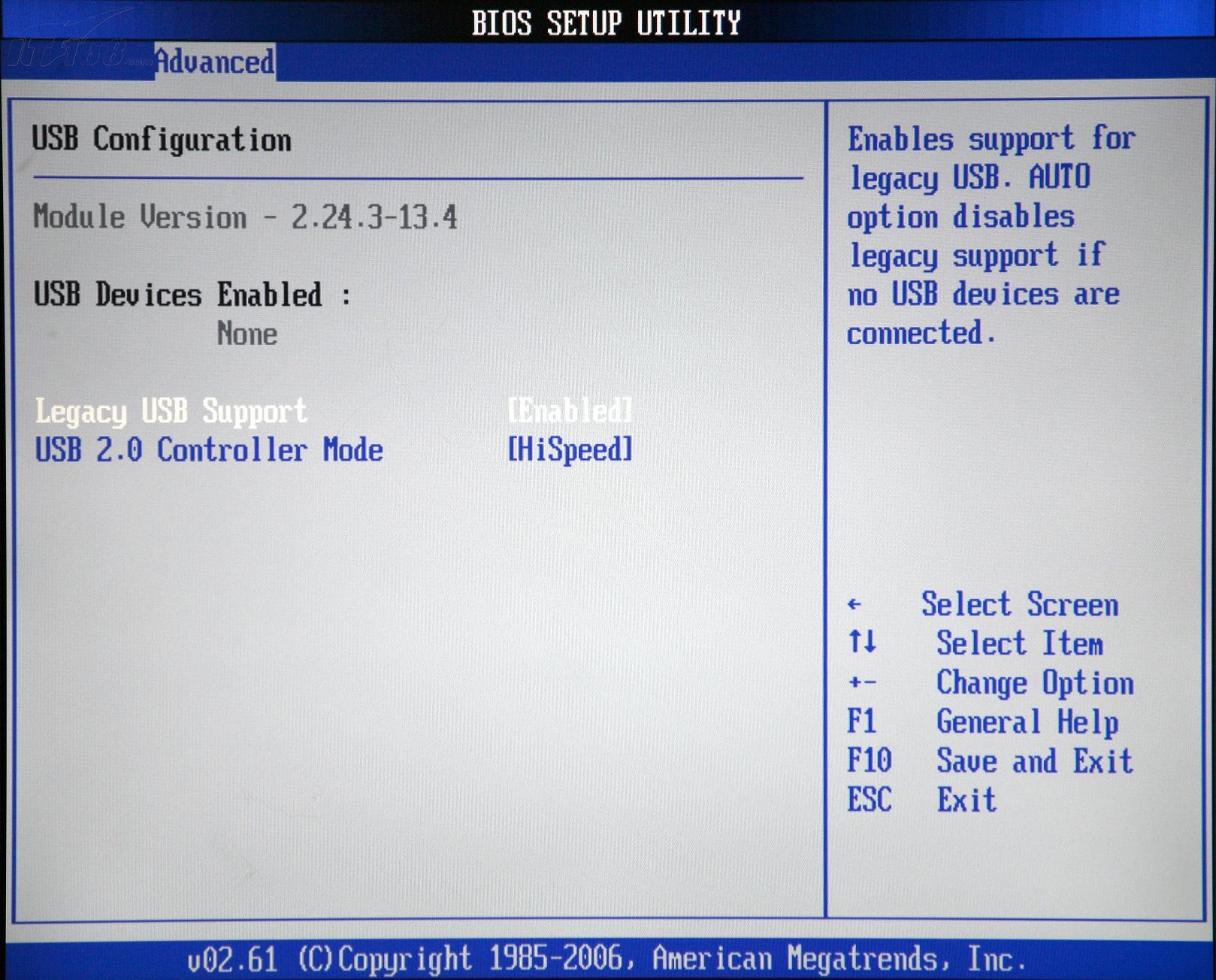Select the Legacy USB Support setting label

pos(171,411)
